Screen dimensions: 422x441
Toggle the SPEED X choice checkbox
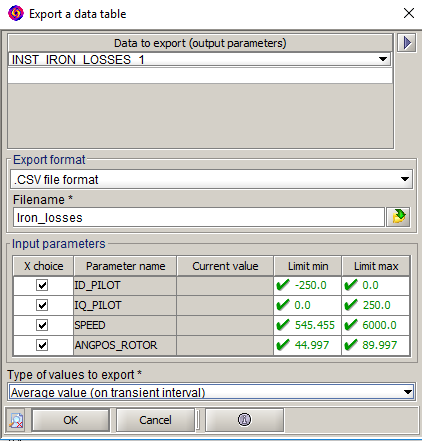click(42, 325)
